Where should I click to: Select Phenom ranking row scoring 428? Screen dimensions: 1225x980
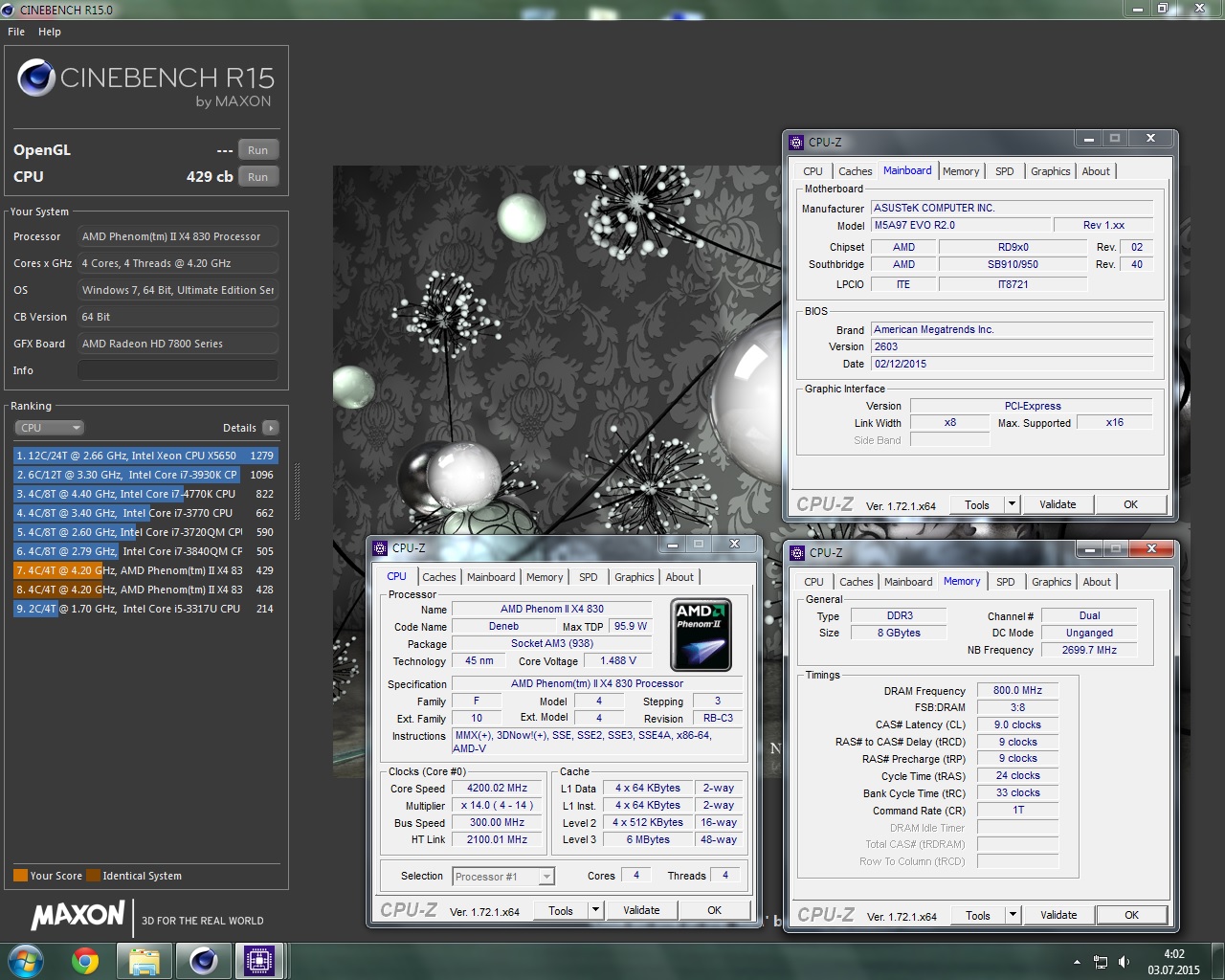(145, 590)
